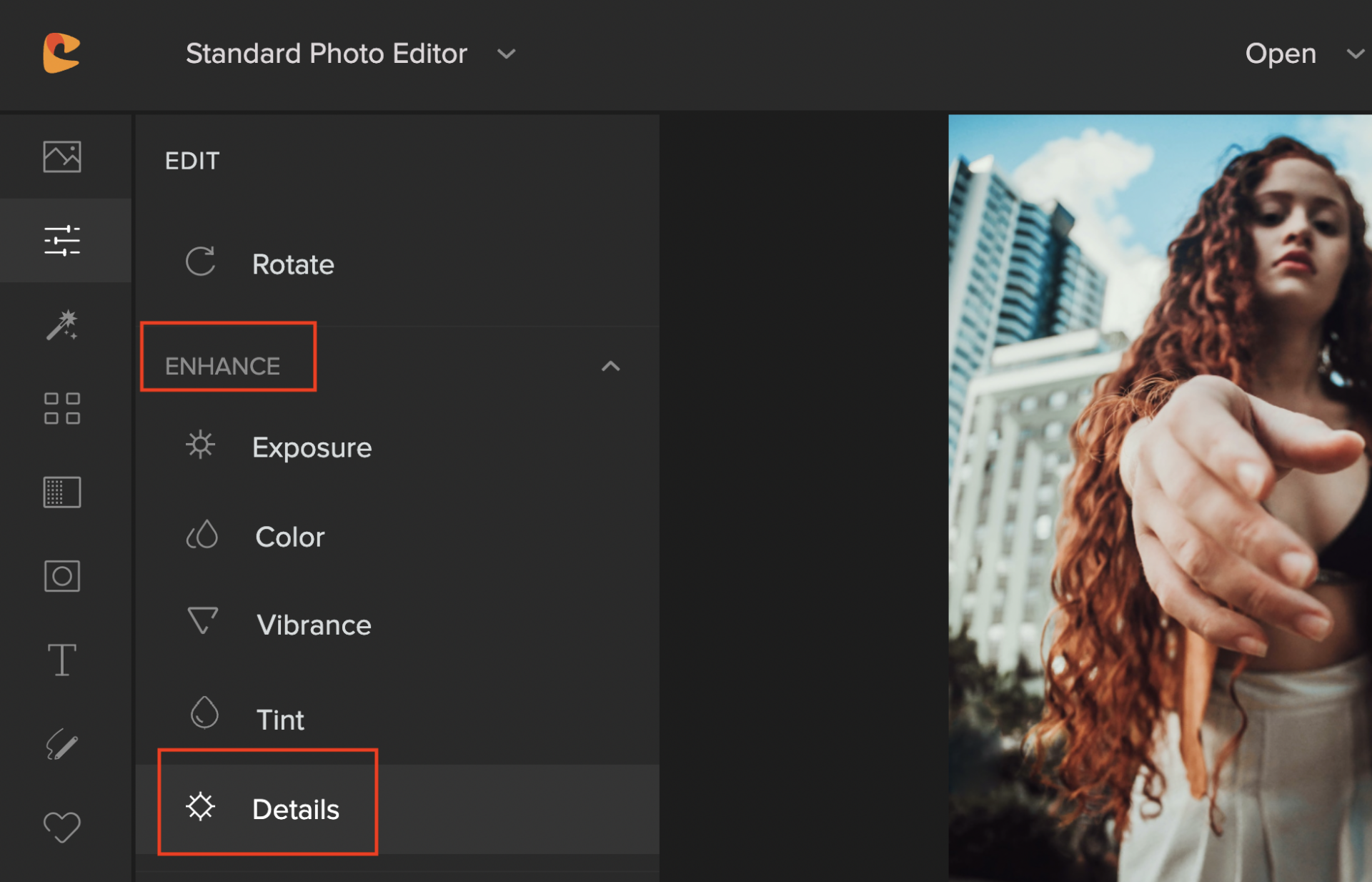Open the Details adjustment
The image size is (1372, 882).
[295, 809]
